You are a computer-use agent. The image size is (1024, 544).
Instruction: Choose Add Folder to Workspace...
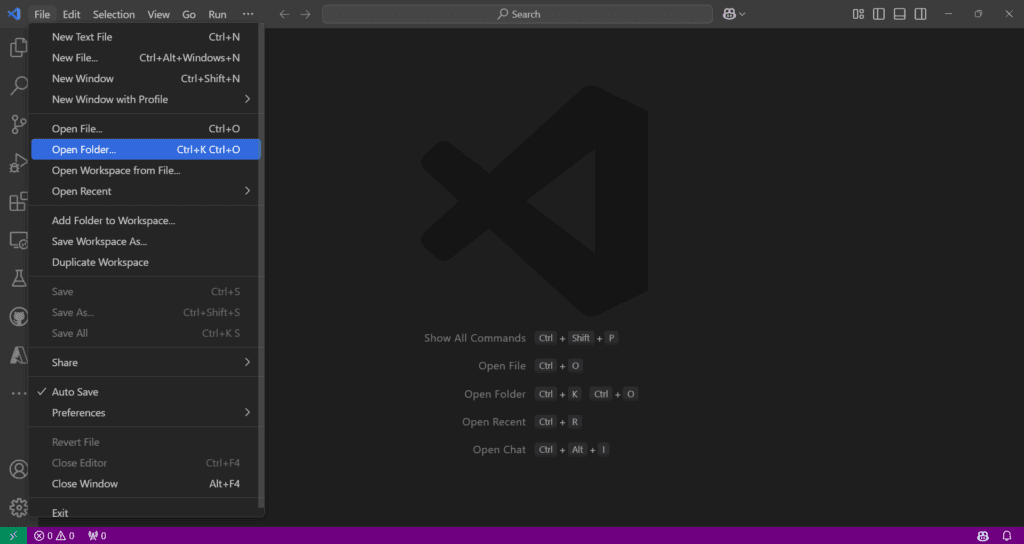[x=146, y=221]
